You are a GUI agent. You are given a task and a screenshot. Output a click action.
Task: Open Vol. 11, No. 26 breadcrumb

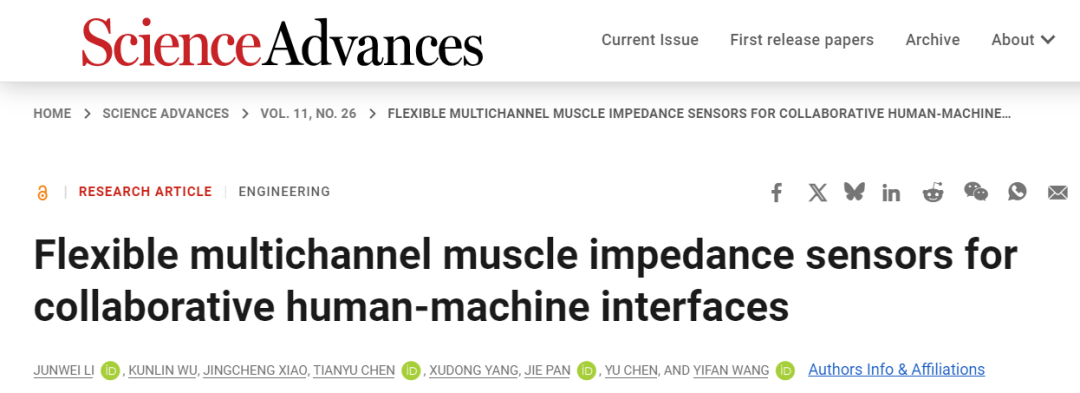click(x=308, y=114)
